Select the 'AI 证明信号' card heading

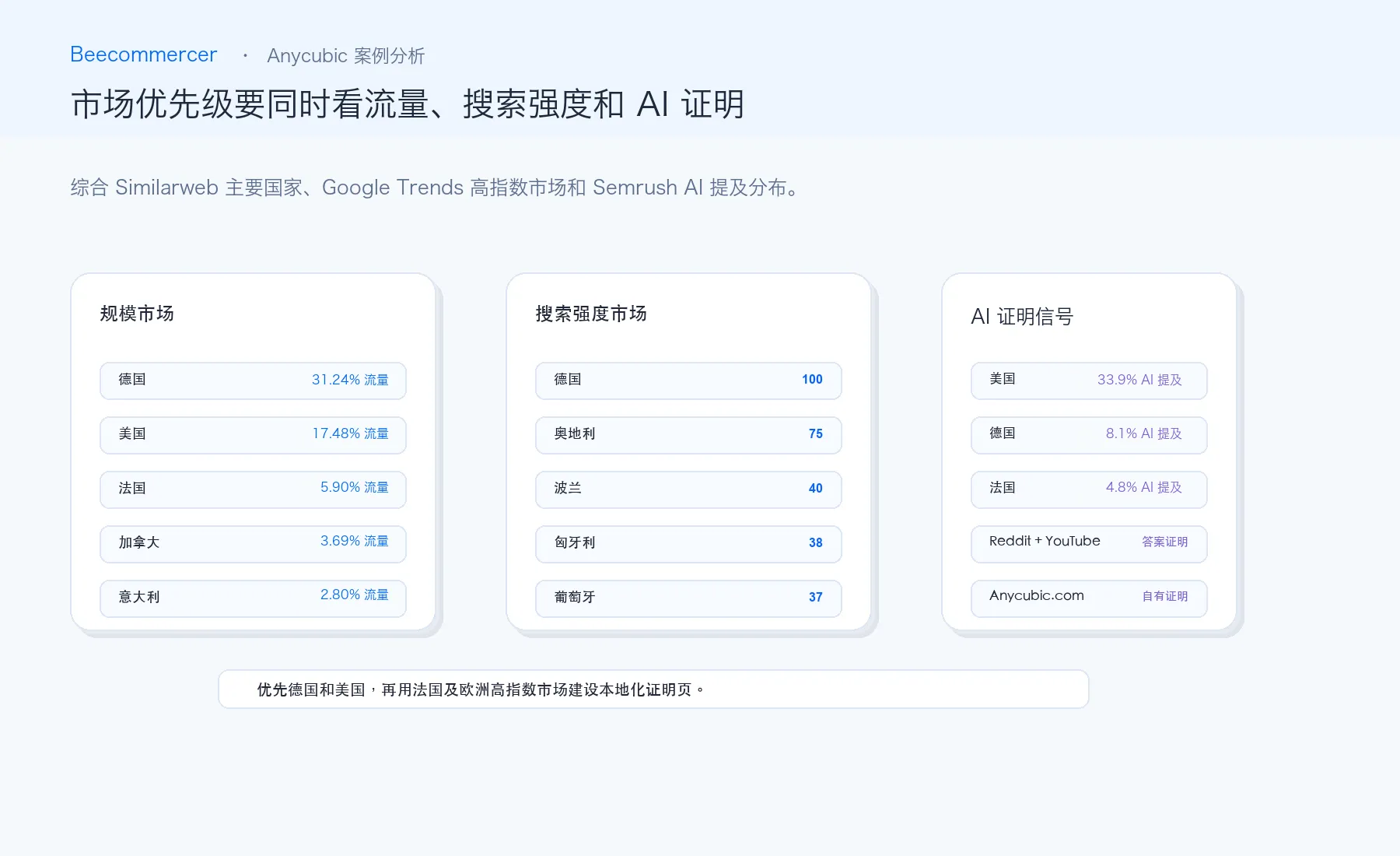pyautogui.click(x=1022, y=317)
